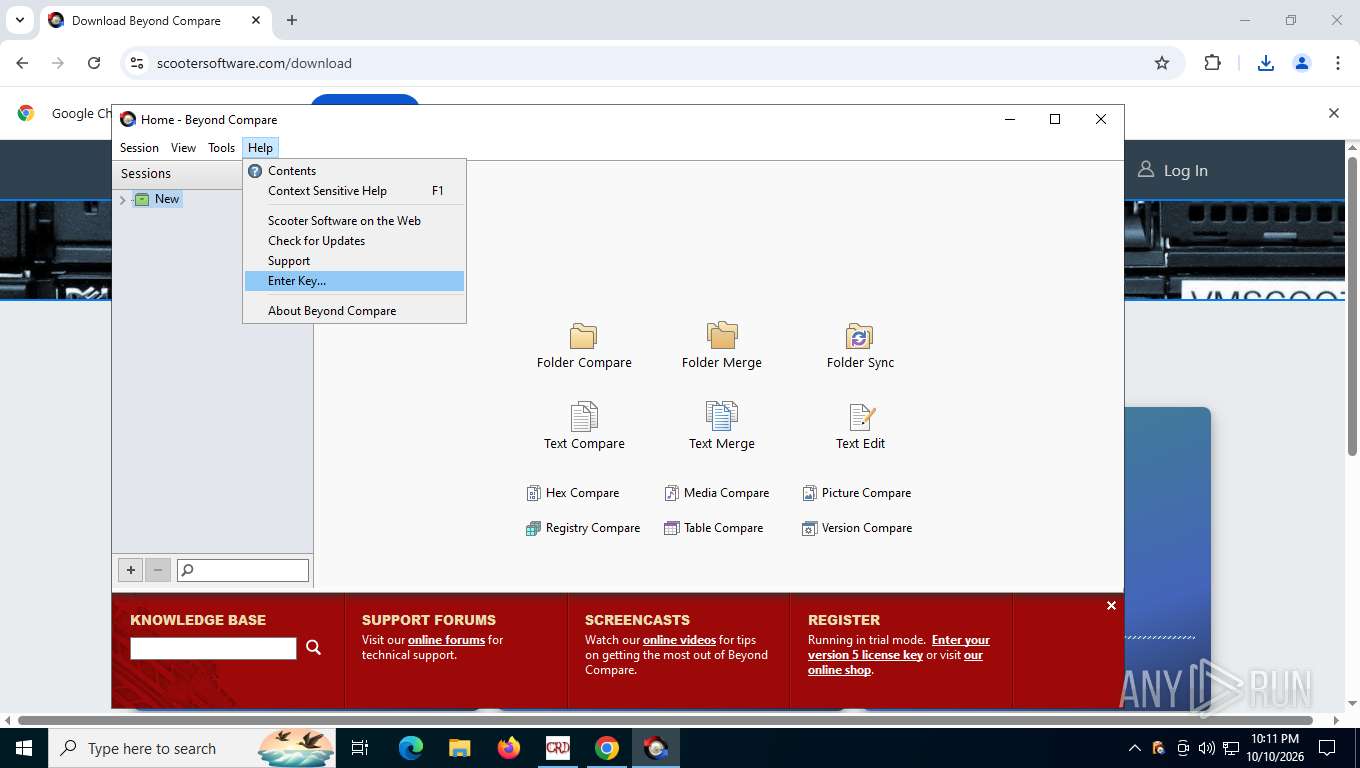Choose Enter Key... from Help menu
This screenshot has width=1360, height=768.
point(354,281)
